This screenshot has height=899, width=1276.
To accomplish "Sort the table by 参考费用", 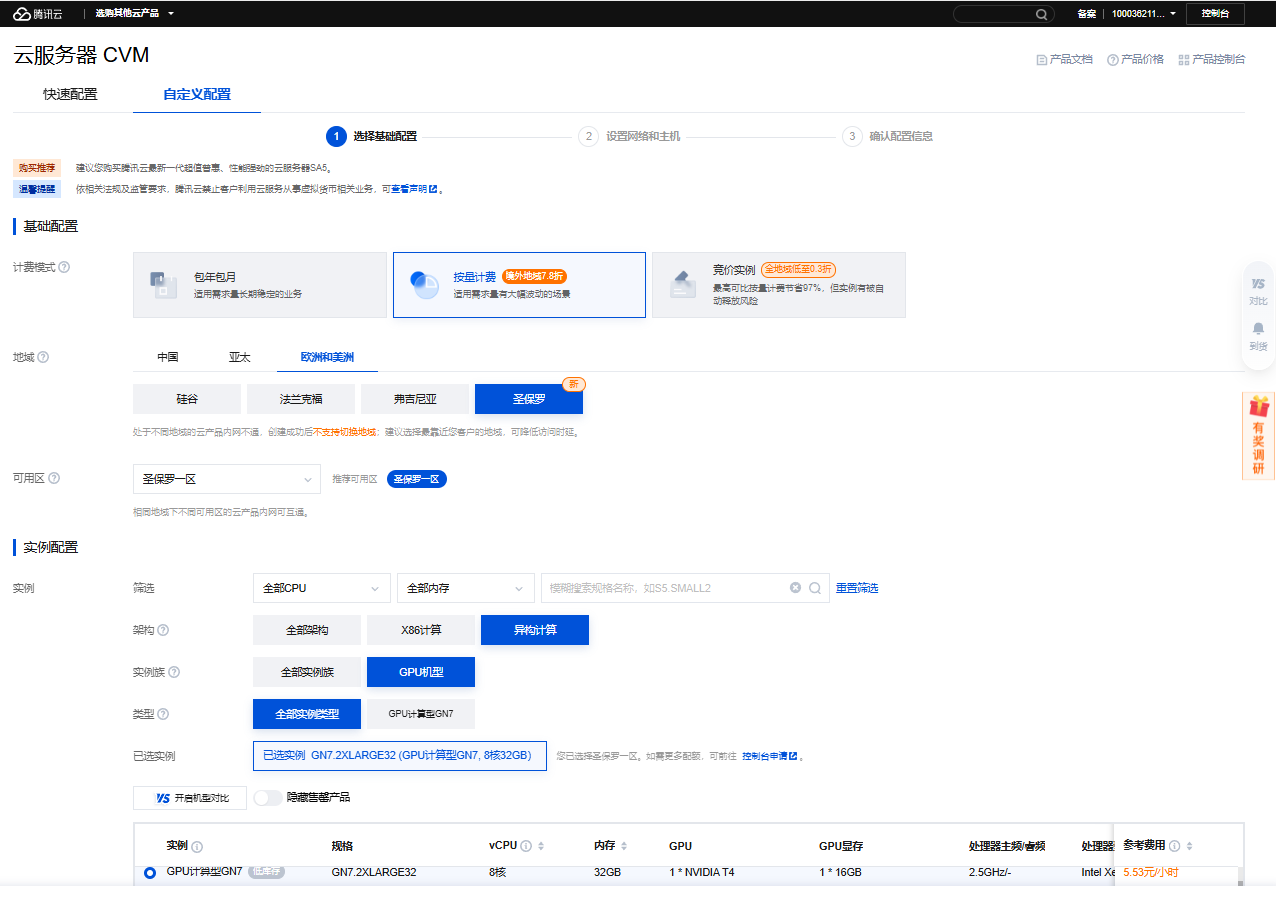I will 1189,846.
